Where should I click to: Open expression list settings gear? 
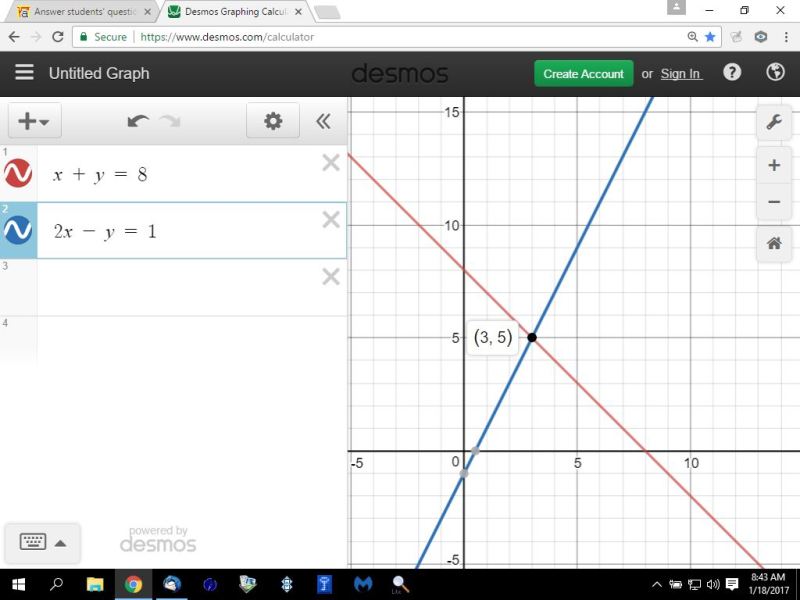[273, 121]
